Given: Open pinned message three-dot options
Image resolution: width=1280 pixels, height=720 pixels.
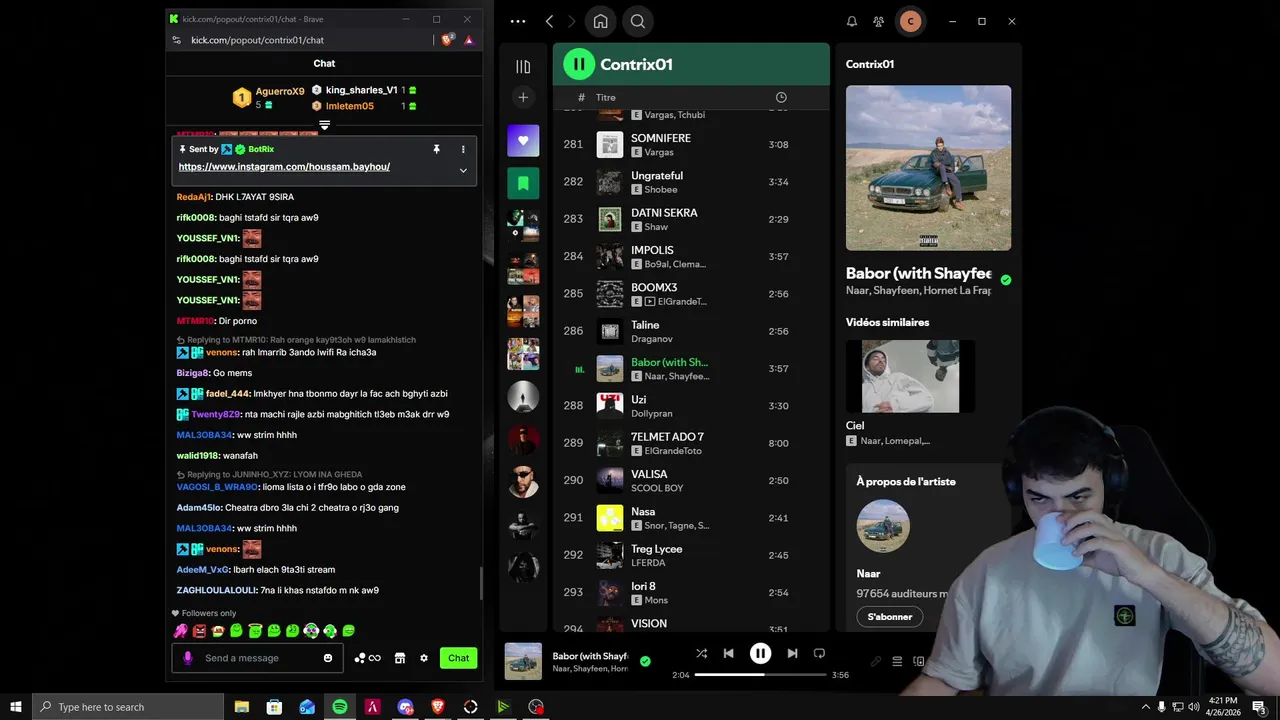Looking at the screenshot, I should tap(463, 149).
